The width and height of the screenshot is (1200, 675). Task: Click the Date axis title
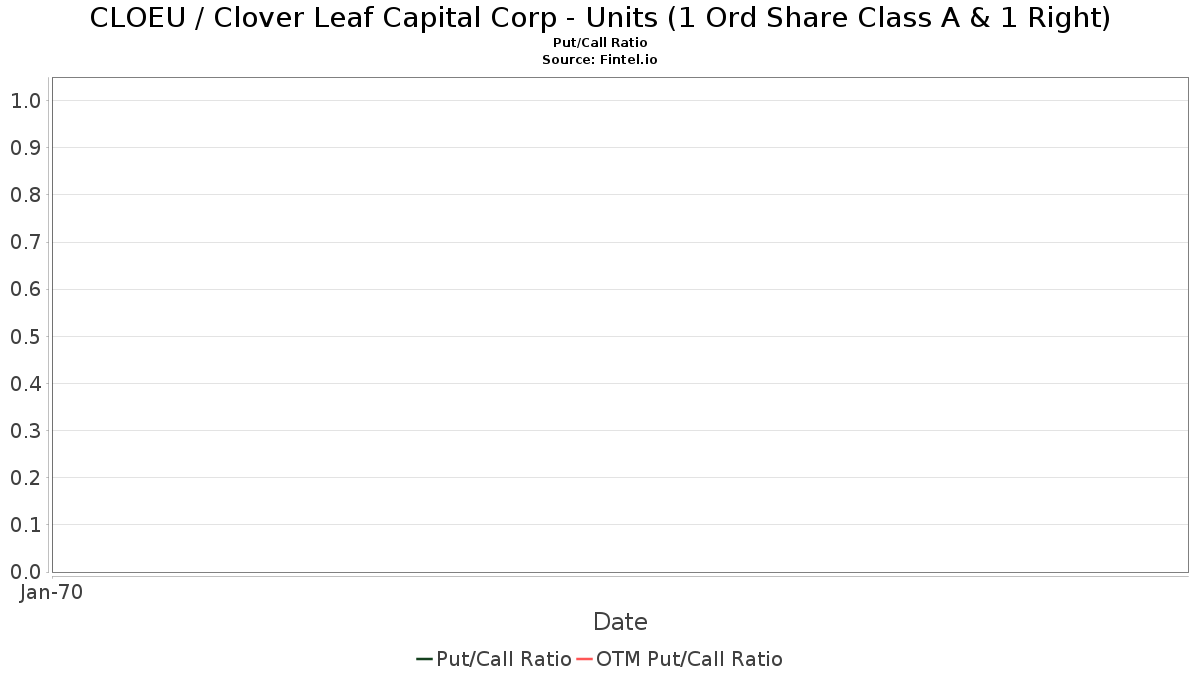click(x=620, y=622)
